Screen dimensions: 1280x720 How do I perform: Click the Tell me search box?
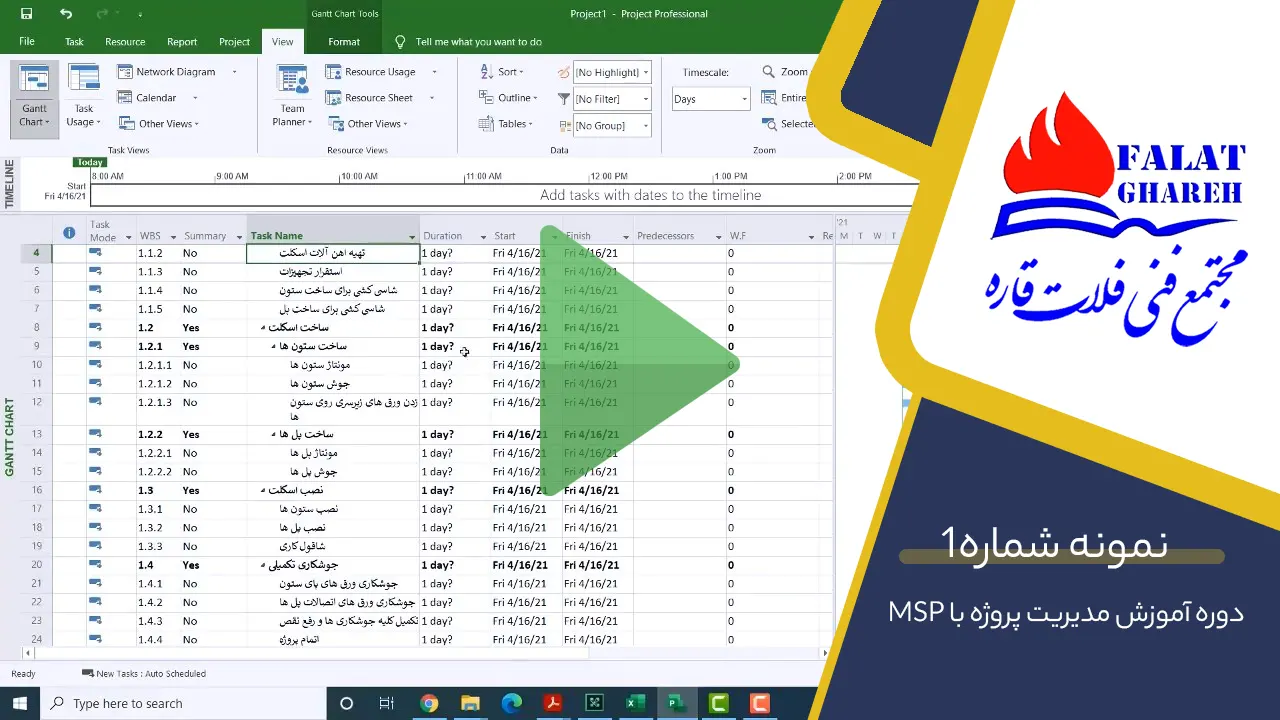click(478, 42)
